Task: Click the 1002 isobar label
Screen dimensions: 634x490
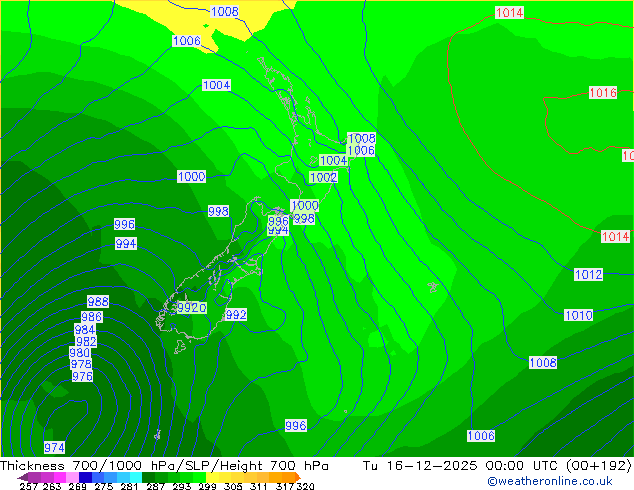Action: (x=323, y=177)
